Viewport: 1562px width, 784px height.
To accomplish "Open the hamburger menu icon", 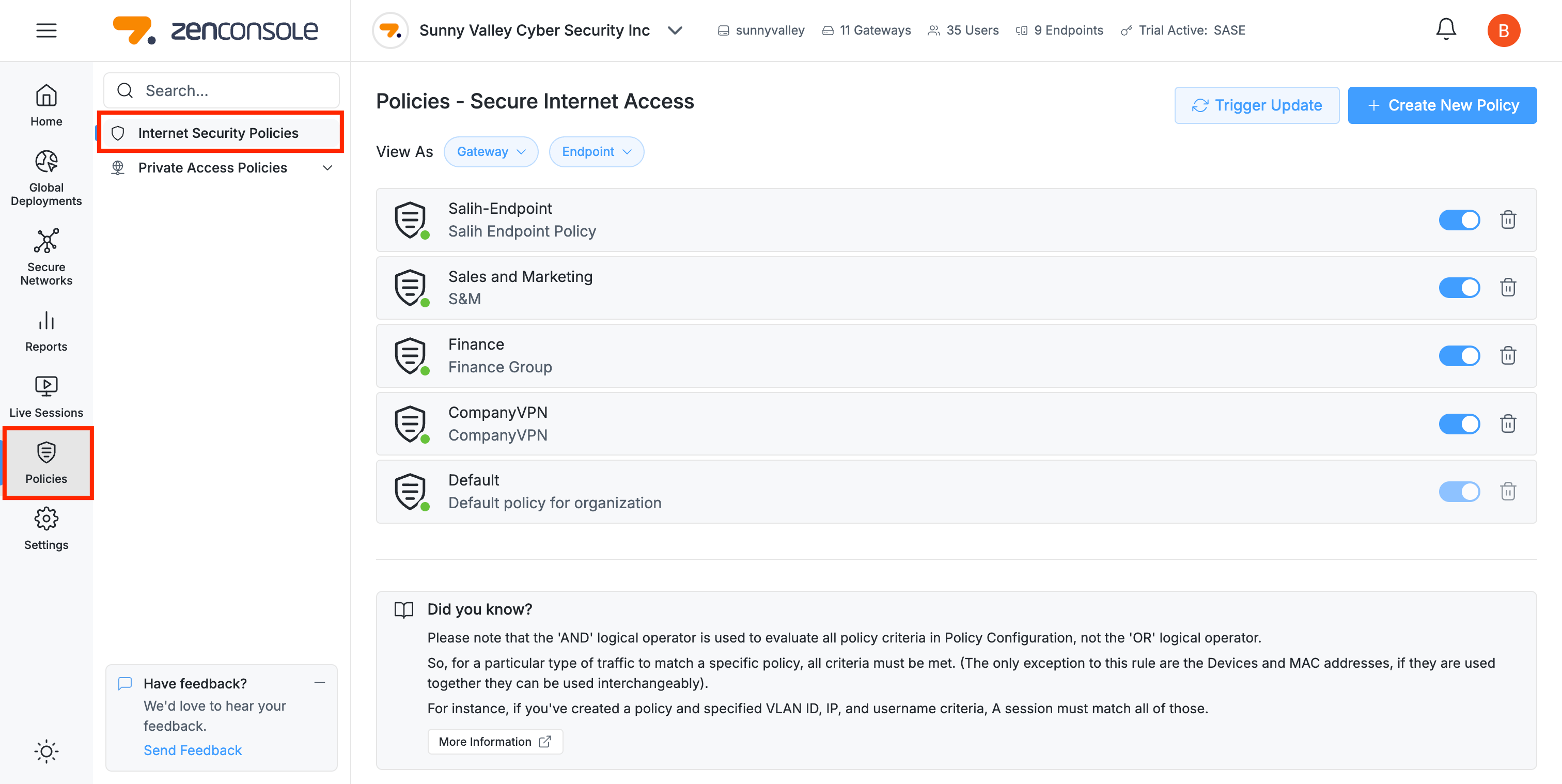I will click(46, 30).
